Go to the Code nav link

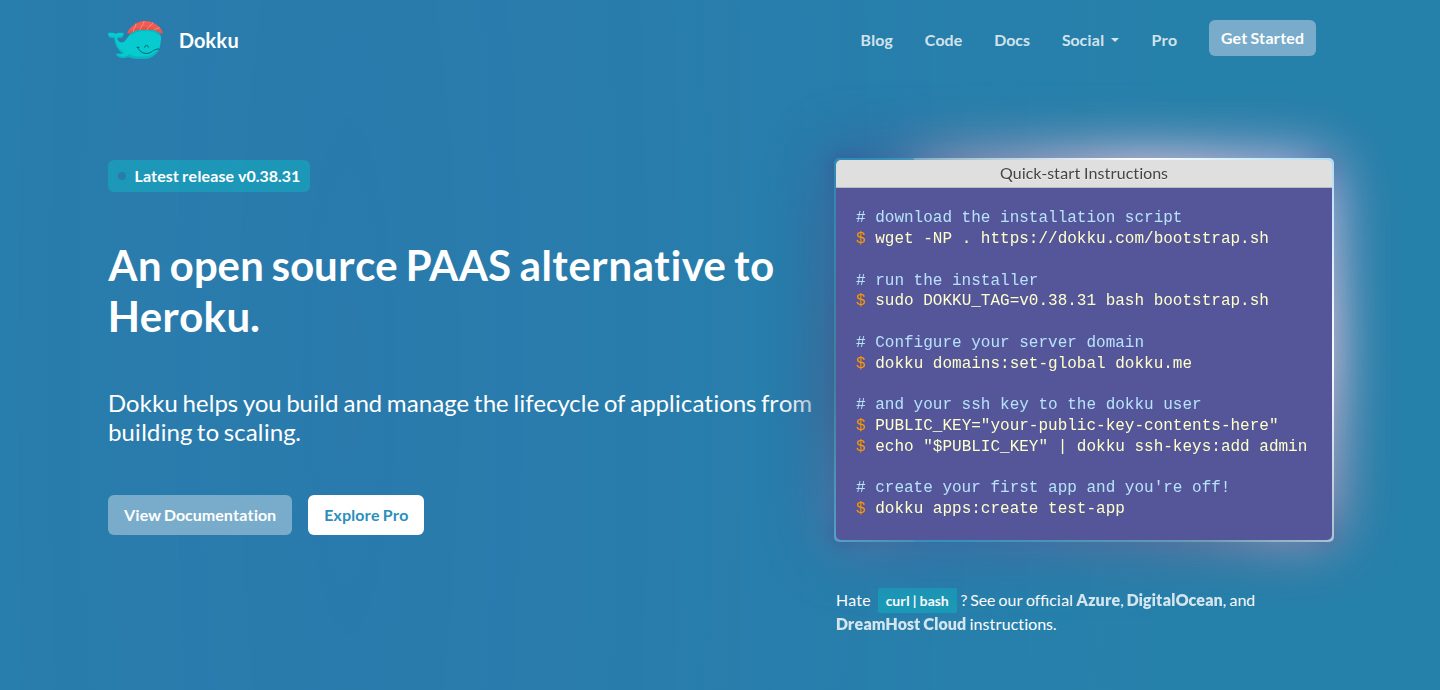click(x=943, y=41)
